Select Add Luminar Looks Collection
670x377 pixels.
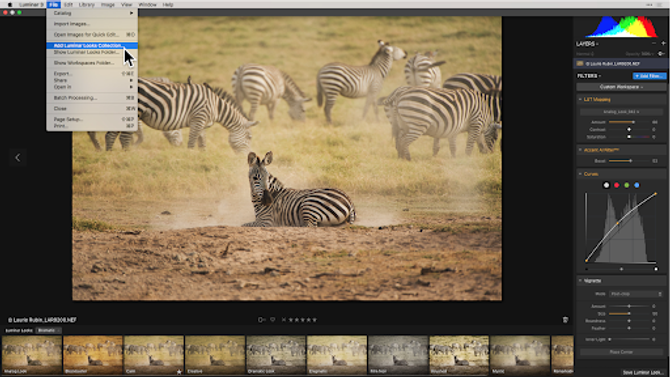pyautogui.click(x=92, y=45)
